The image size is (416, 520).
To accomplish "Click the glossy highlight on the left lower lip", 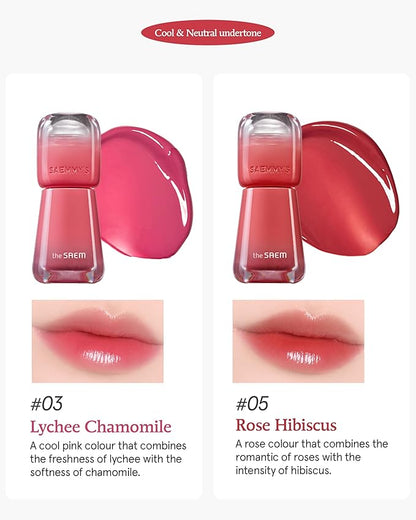I will tap(101, 357).
